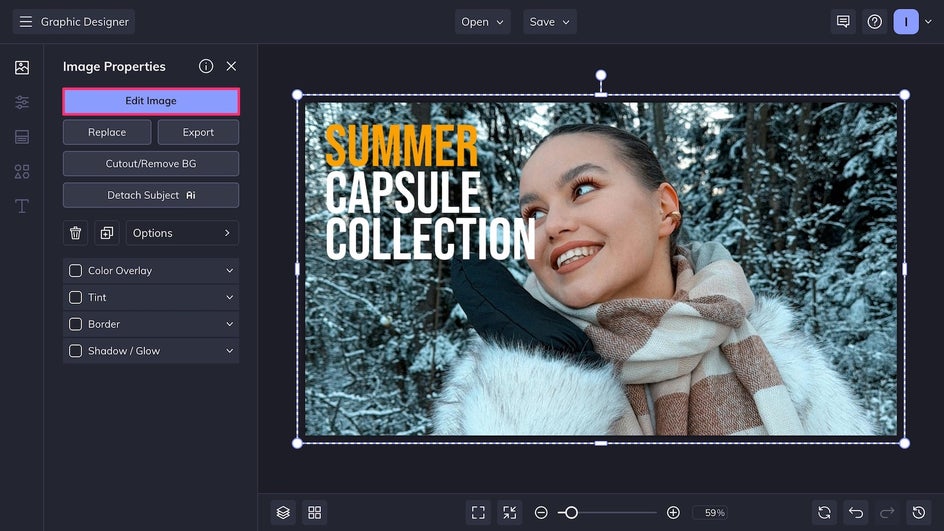Open the help question mark icon

click(874, 22)
